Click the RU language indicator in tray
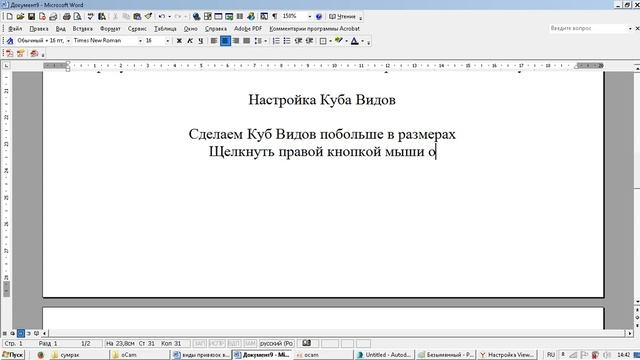This screenshot has height=360, width=640. click(x=551, y=355)
